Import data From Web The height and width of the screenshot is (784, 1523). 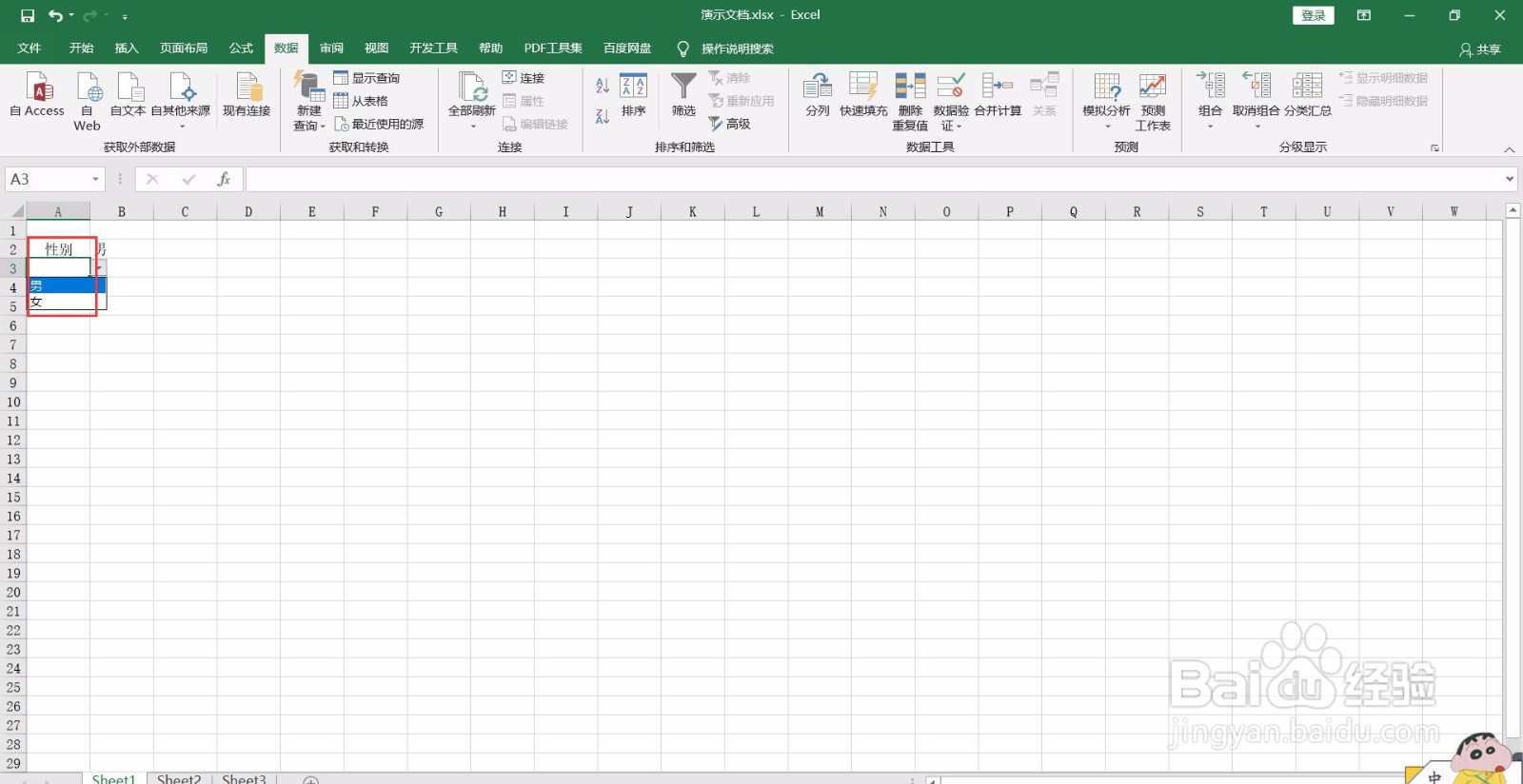(x=87, y=101)
